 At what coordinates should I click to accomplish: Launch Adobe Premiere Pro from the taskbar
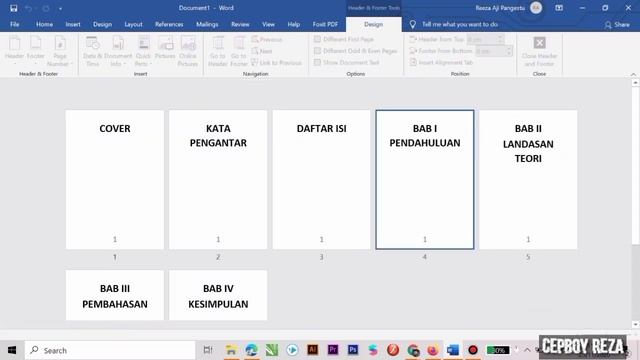point(333,350)
